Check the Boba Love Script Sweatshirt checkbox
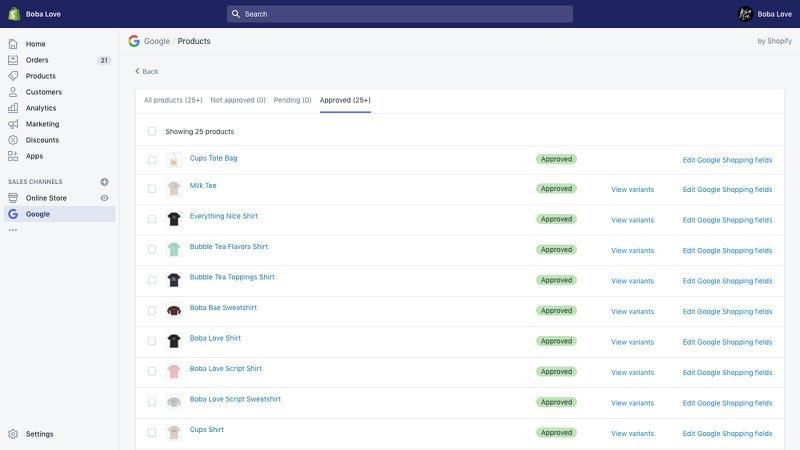 pos(152,402)
